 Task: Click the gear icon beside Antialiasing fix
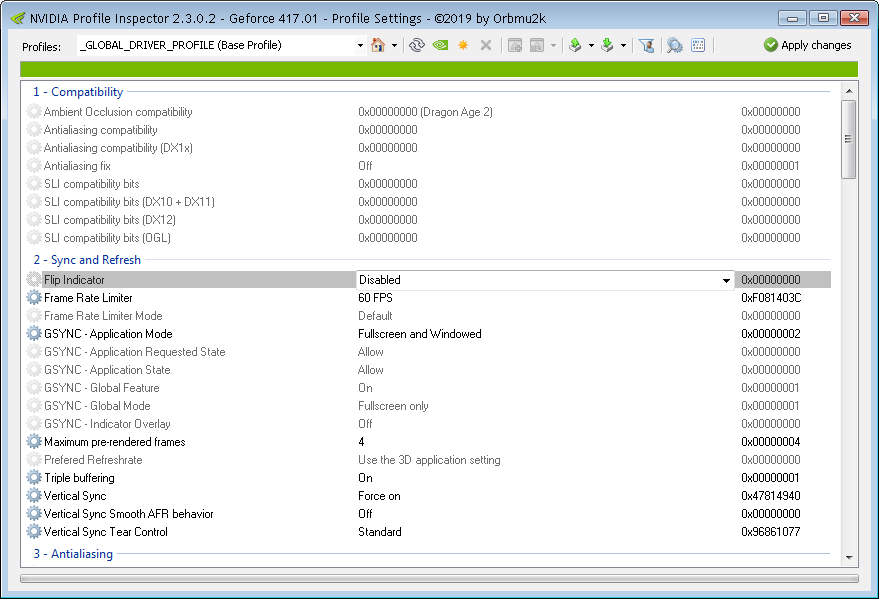point(34,165)
